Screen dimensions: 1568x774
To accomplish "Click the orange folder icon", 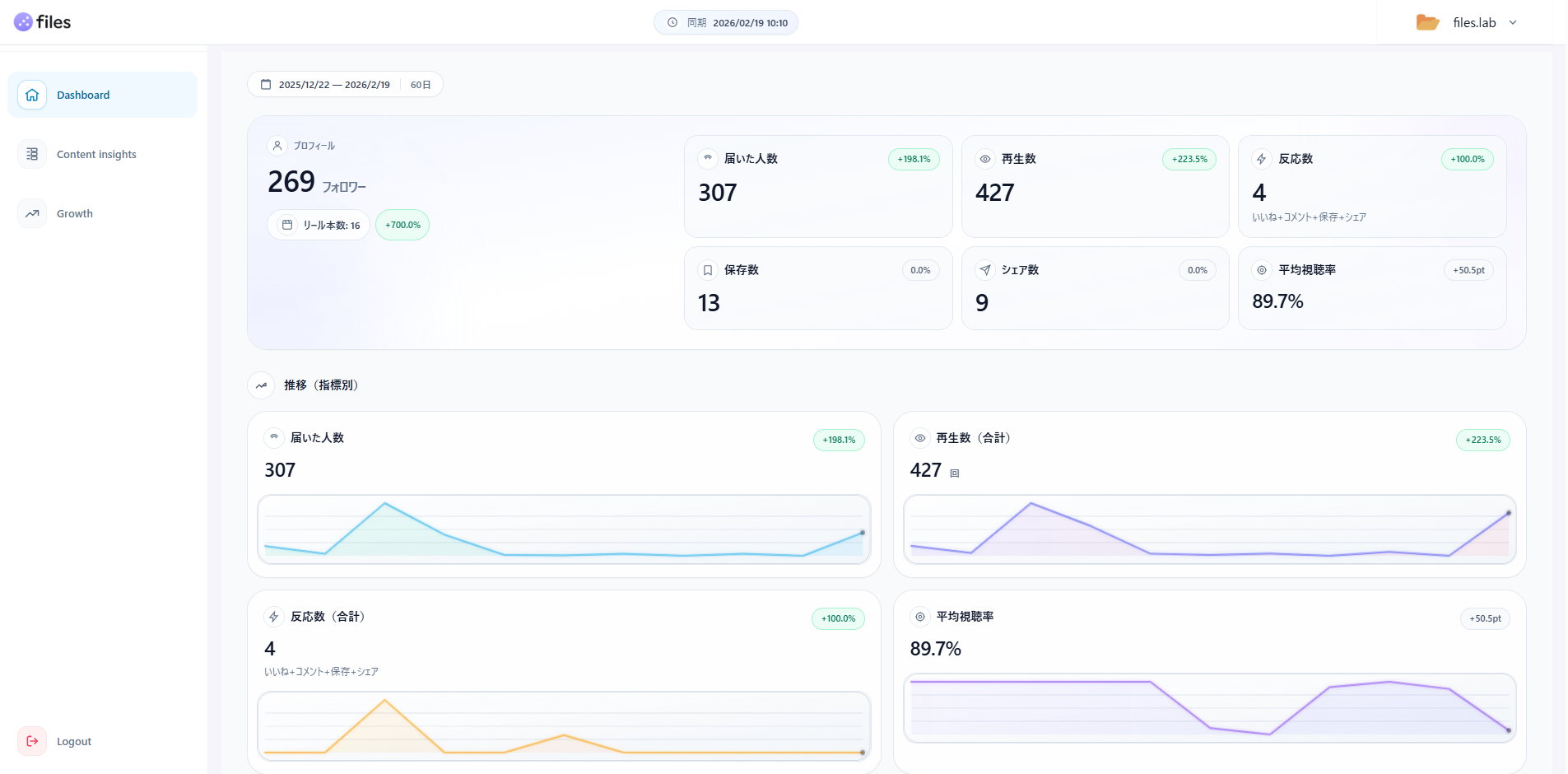I will 1427,22.
